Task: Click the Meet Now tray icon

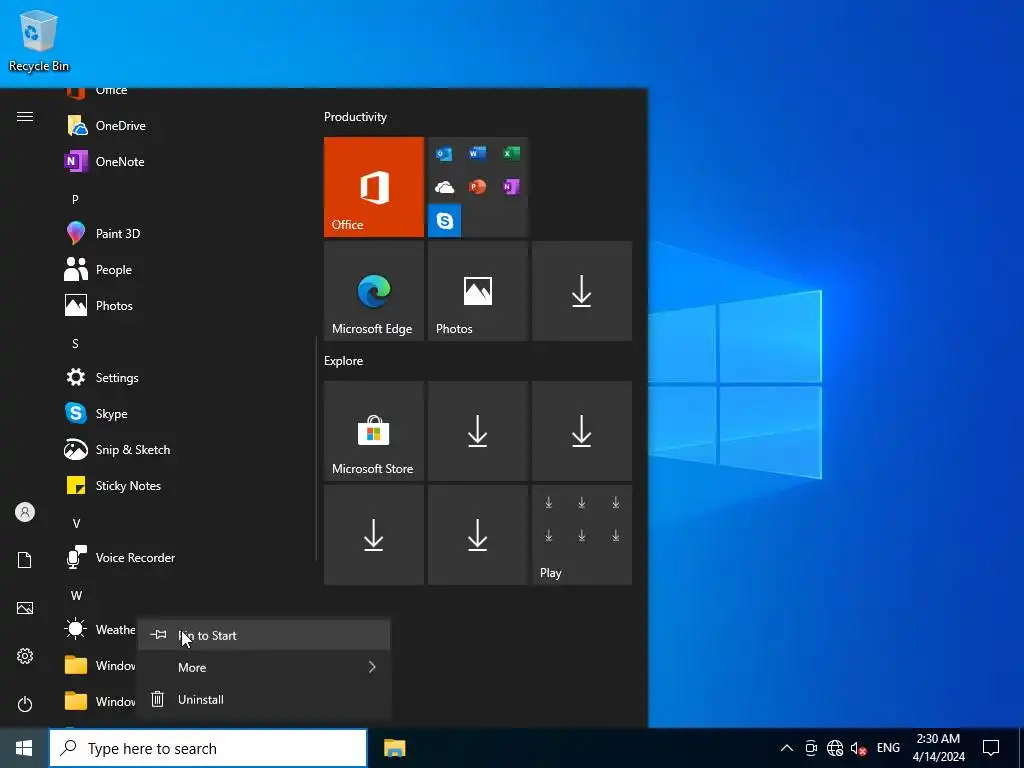Action: [x=811, y=748]
